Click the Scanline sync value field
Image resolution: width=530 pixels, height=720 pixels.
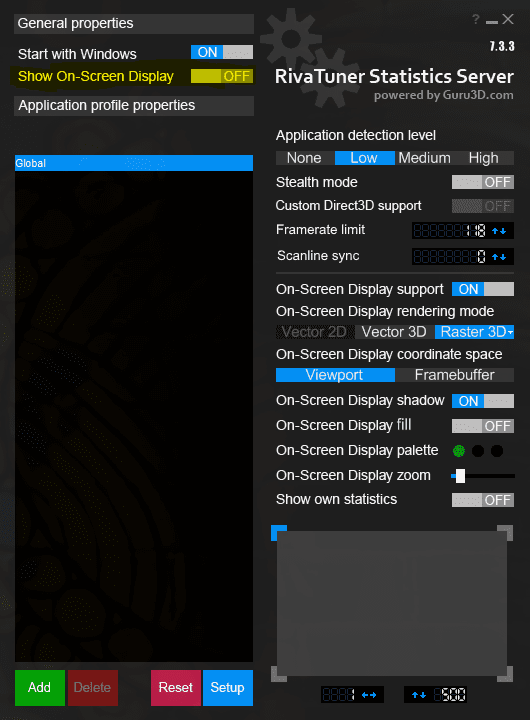pos(450,257)
